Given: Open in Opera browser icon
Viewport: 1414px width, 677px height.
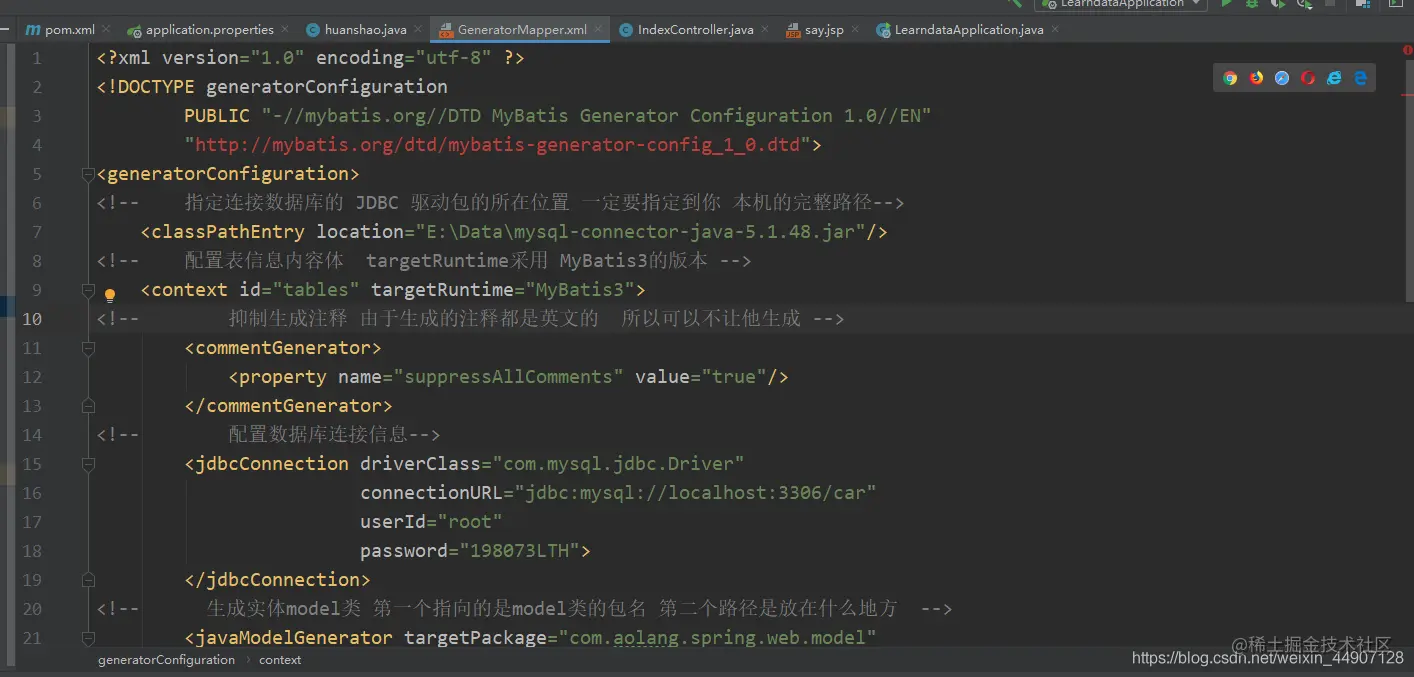Looking at the screenshot, I should tap(1308, 78).
